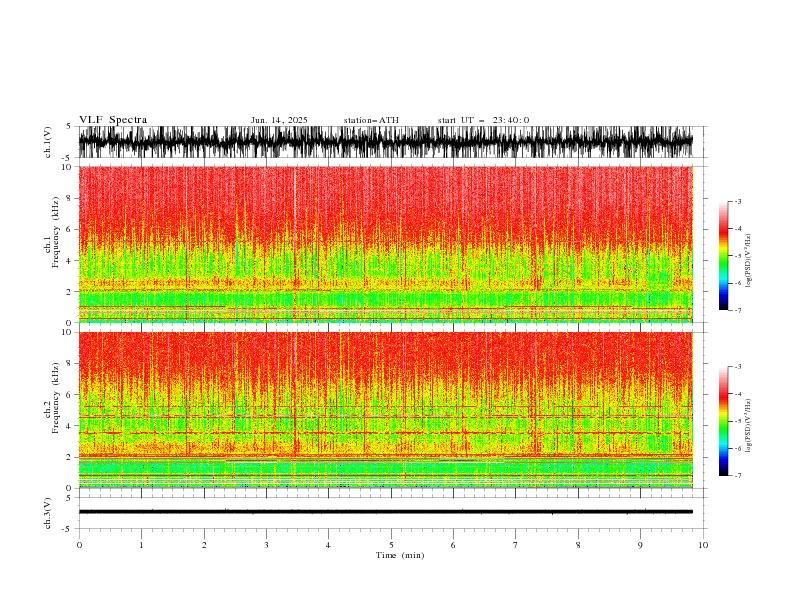Click the ch.2 spectrogram "6" kHz tick label
Screen dimensions: 792x612
point(70,395)
